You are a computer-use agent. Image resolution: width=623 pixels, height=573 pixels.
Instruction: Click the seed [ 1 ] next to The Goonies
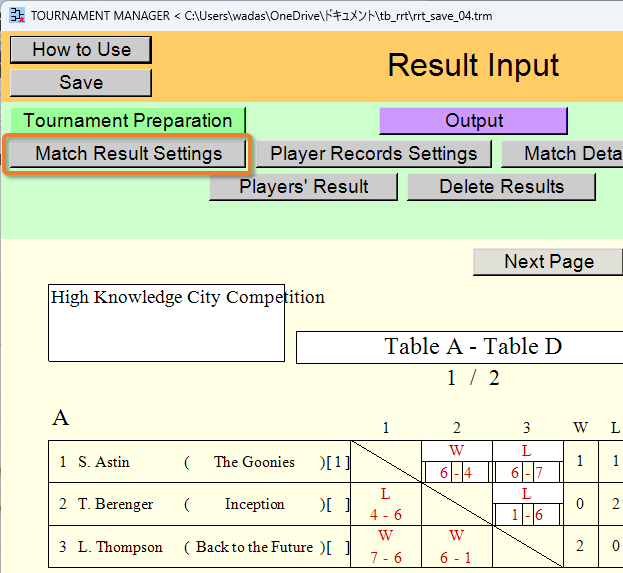[338, 462]
